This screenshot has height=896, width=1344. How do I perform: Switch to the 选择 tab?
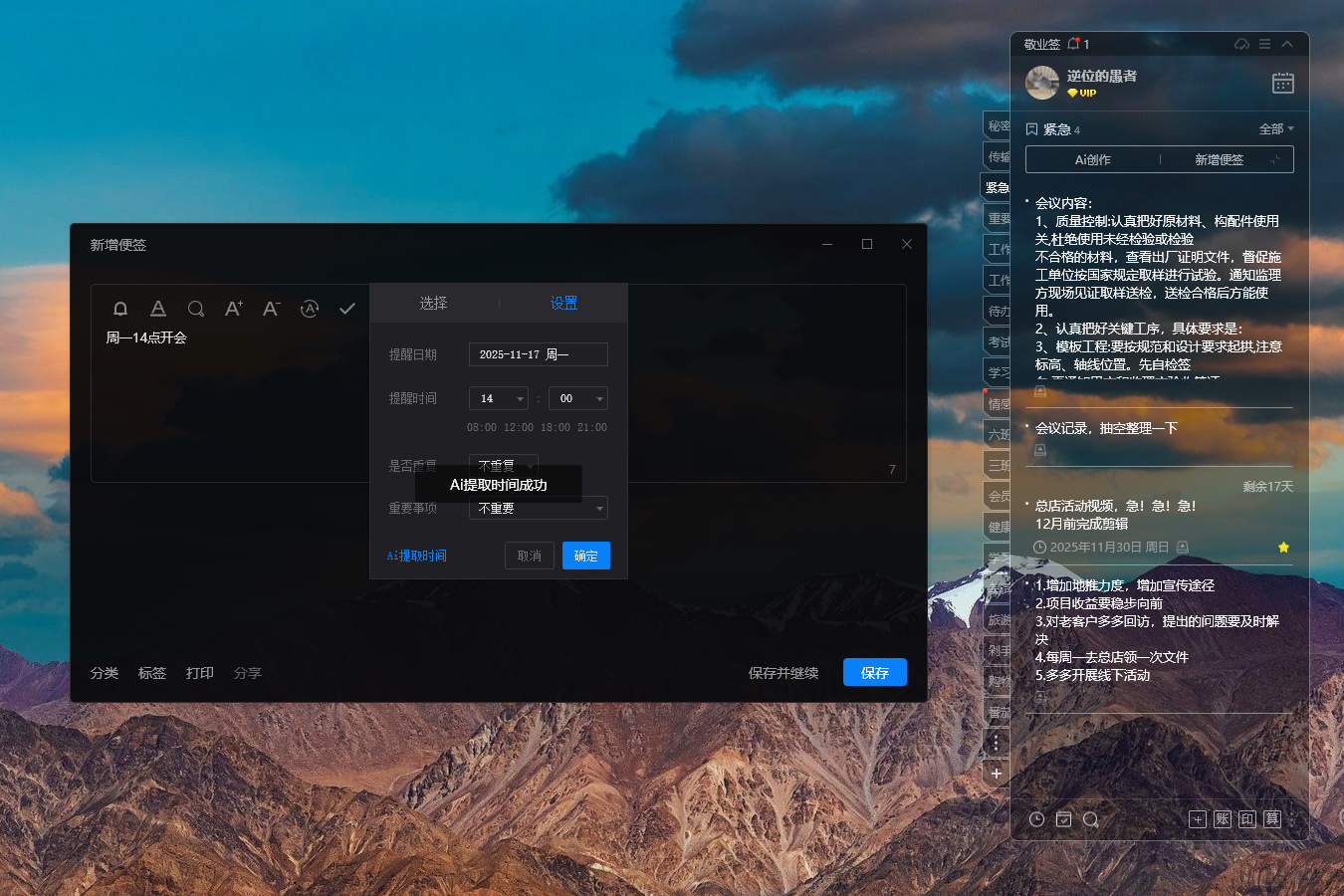(x=433, y=303)
